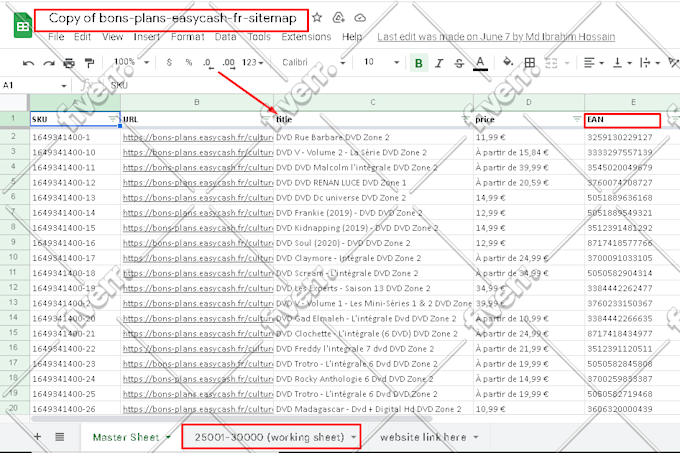The height and width of the screenshot is (453, 680).
Task: Select column D header
Action: pos(529,102)
